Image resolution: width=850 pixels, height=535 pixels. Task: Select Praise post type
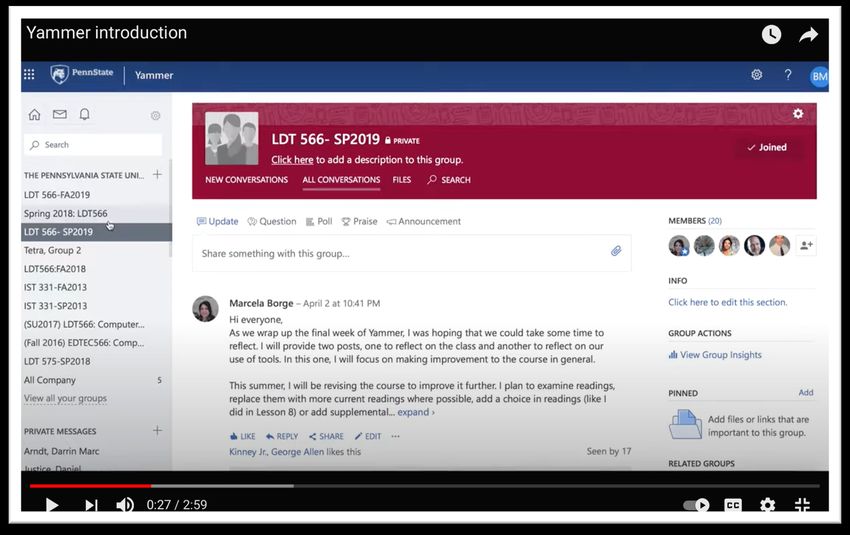coord(359,221)
